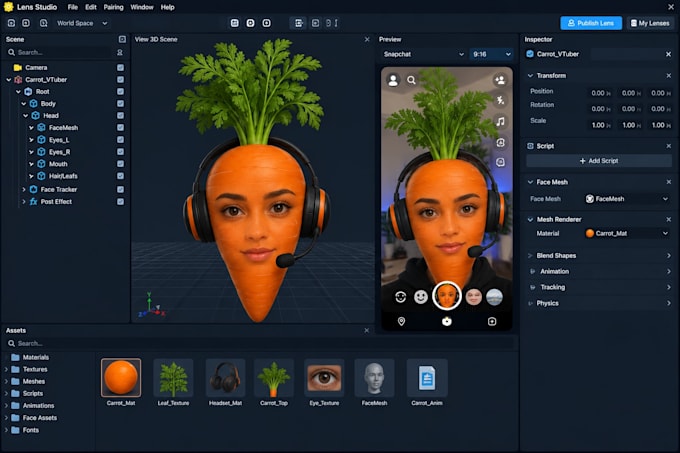
Task: Open the Physics section in Inspector
Action: pos(598,303)
